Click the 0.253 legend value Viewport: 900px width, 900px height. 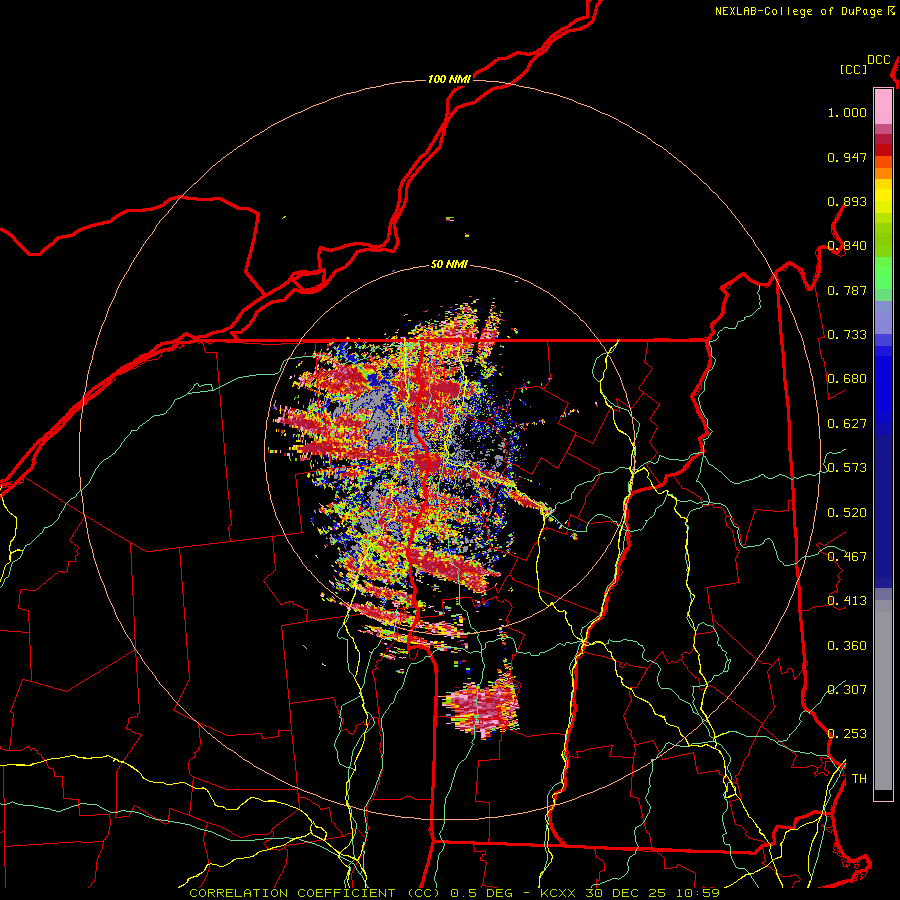pyautogui.click(x=847, y=734)
